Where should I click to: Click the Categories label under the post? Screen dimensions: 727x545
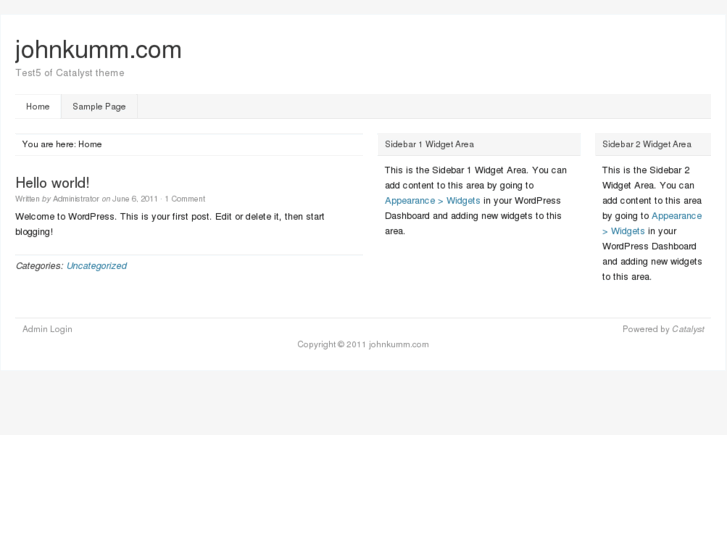[39, 266]
